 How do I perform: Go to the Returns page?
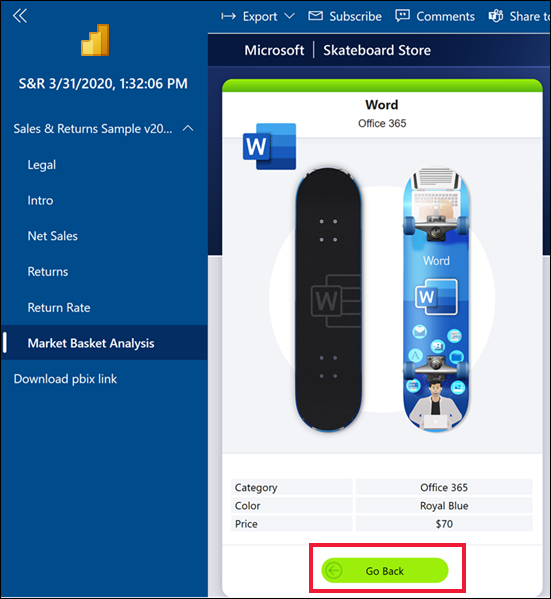[x=48, y=272]
